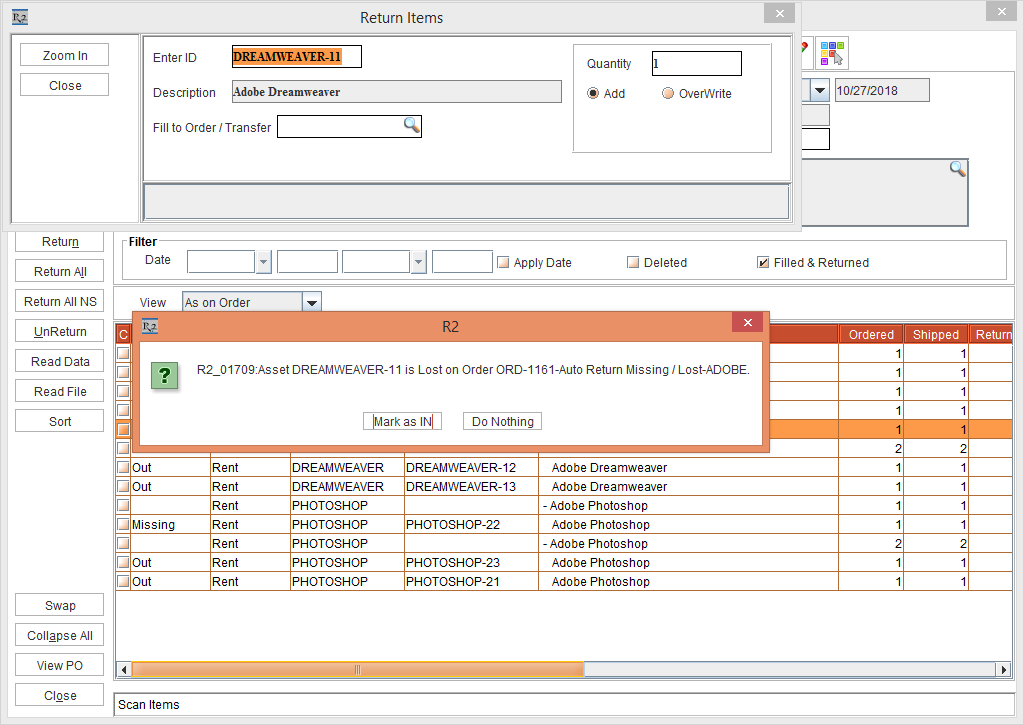Select the OverWrite radio option
Screen dimensions: 1024x725
pyautogui.click(x=668, y=94)
